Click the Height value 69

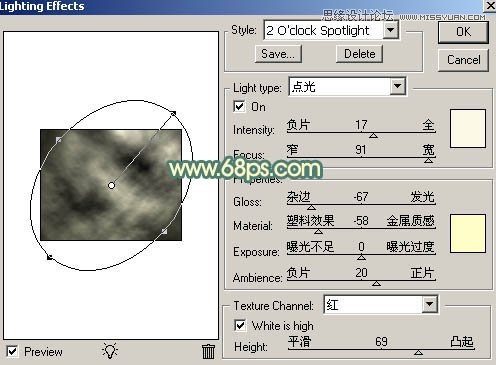click(381, 342)
